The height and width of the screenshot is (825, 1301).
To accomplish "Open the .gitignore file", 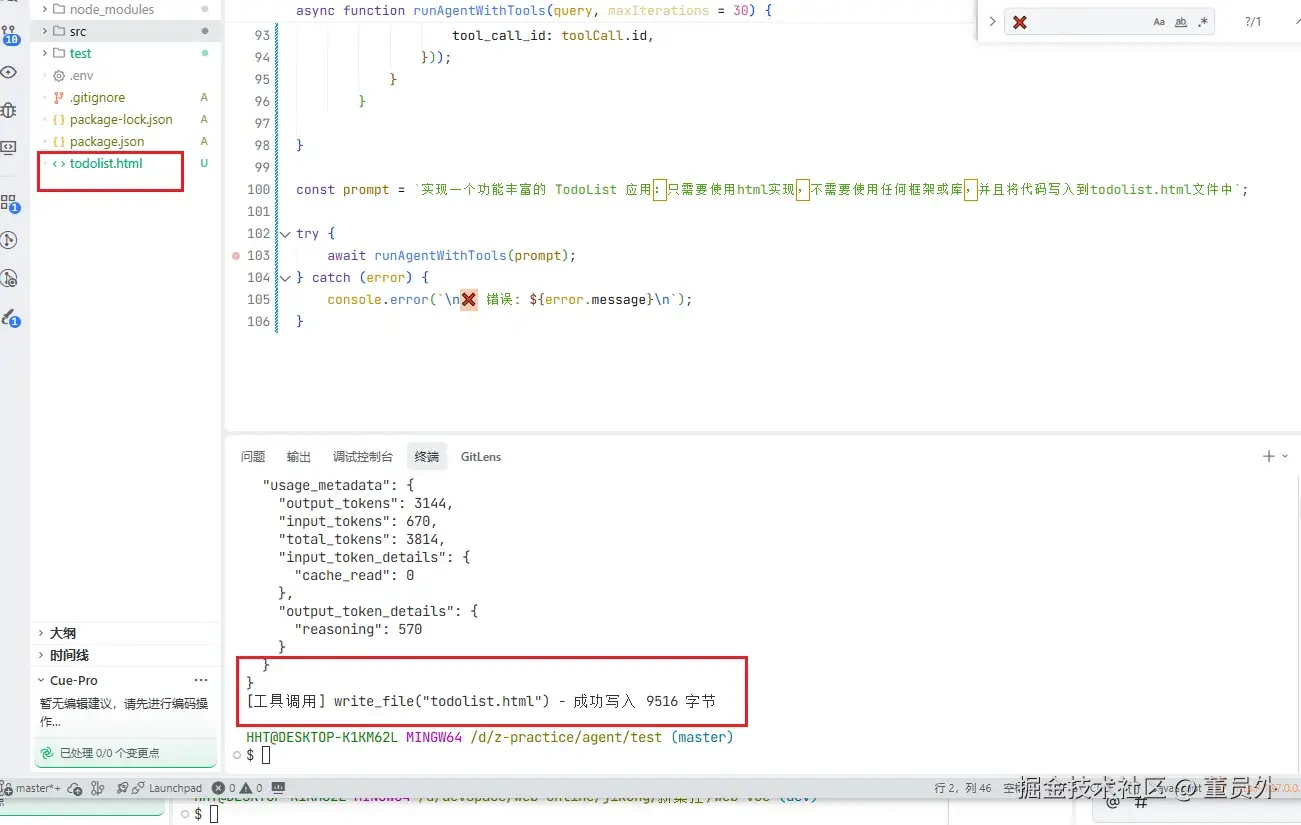I will (x=98, y=98).
